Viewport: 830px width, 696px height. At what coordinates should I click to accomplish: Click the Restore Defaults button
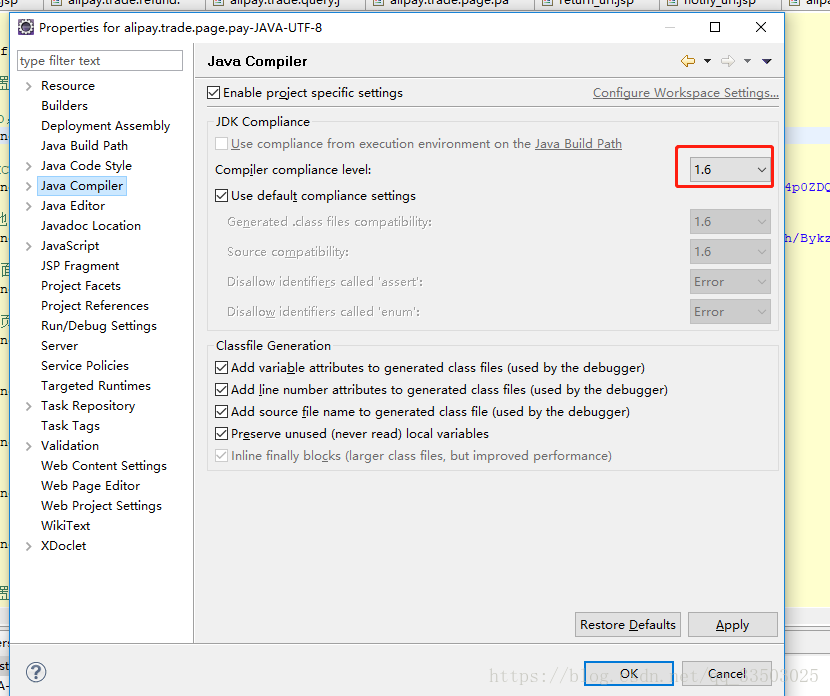click(x=628, y=625)
